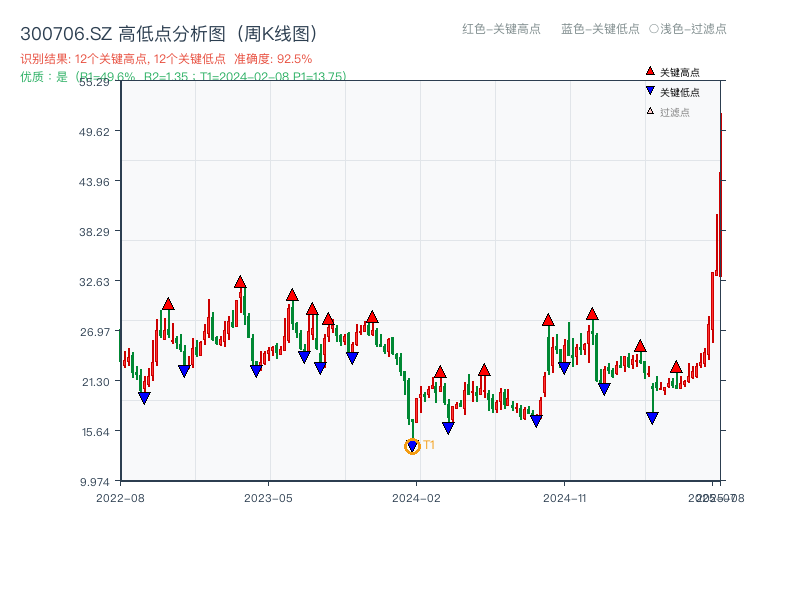Viewport: 800px width, 600px height.
Task: Click the 49.62 y-axis label
Action: coord(94,132)
